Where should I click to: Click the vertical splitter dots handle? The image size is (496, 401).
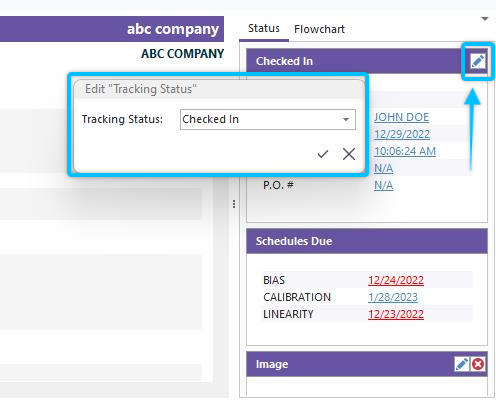pos(234,204)
